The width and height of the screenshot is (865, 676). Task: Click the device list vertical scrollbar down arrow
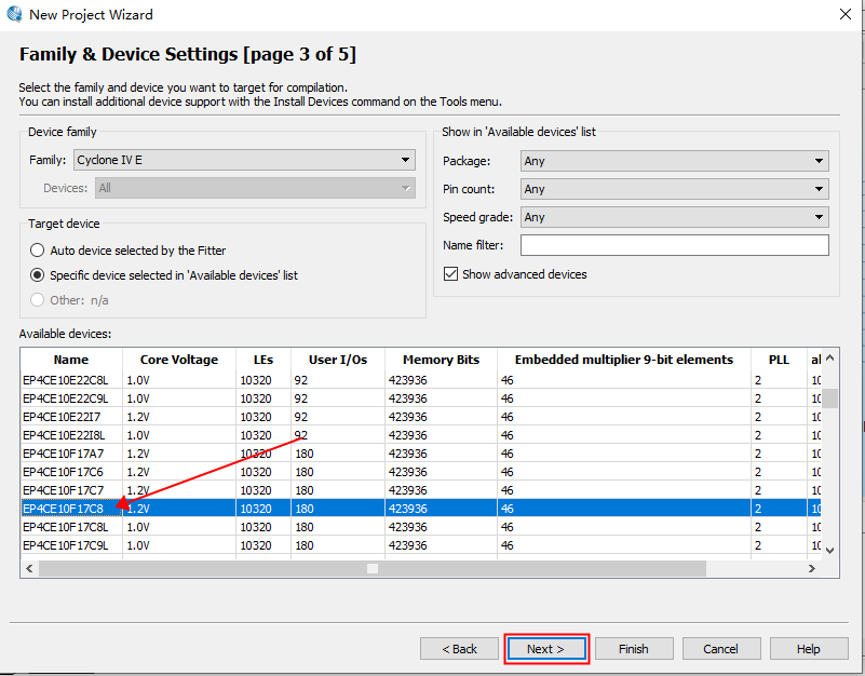(829, 549)
